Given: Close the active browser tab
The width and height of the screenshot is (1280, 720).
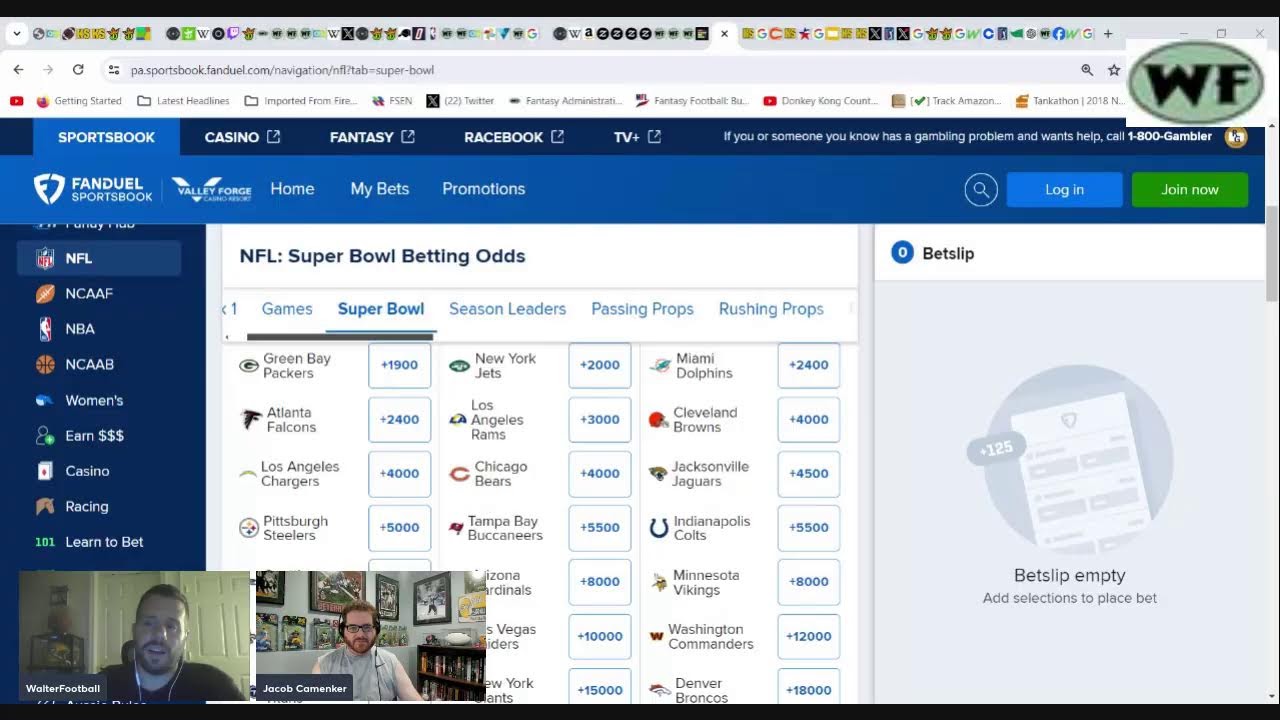Looking at the screenshot, I should tap(725, 34).
